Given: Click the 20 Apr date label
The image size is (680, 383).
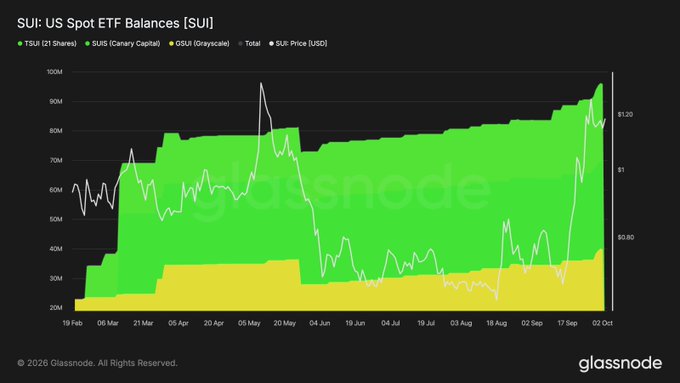Looking at the screenshot, I should pos(214,323).
